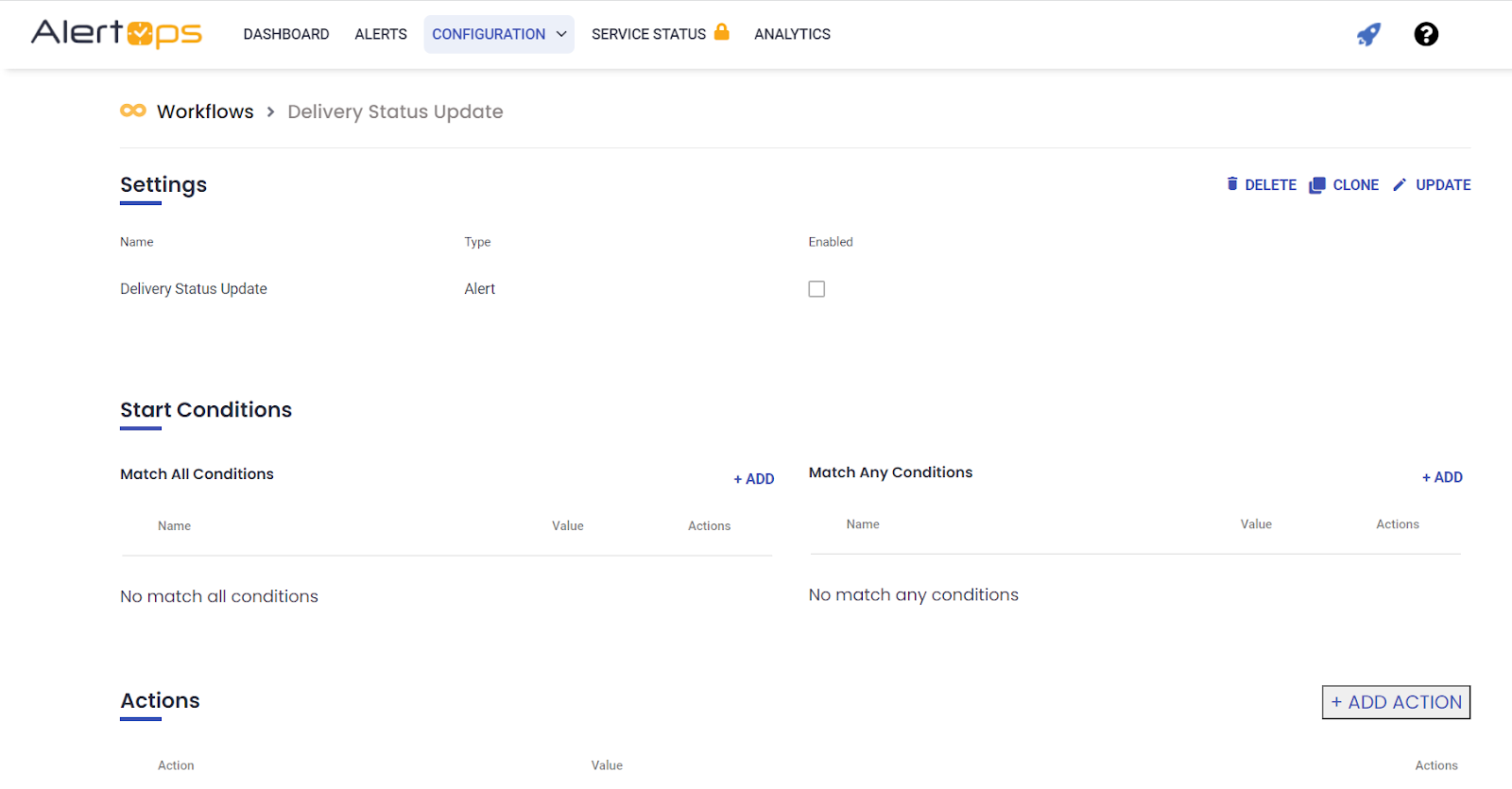Image resolution: width=1512 pixels, height=789 pixels.
Task: Click the Delivery Status Update breadcrumb
Action: tap(395, 111)
